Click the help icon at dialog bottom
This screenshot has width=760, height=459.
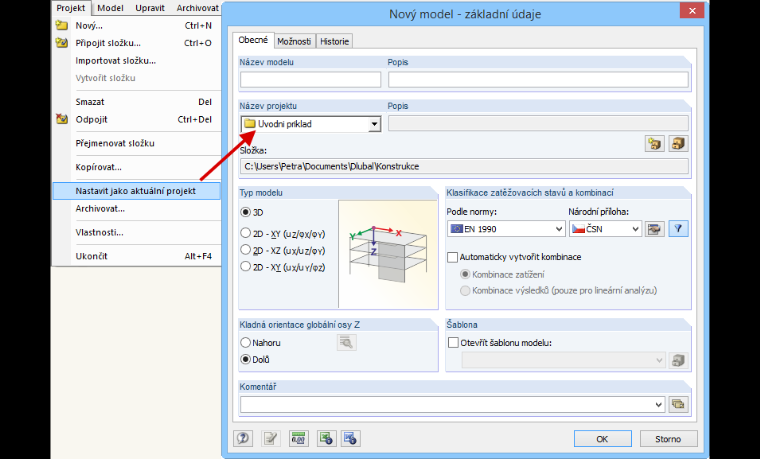click(243, 439)
